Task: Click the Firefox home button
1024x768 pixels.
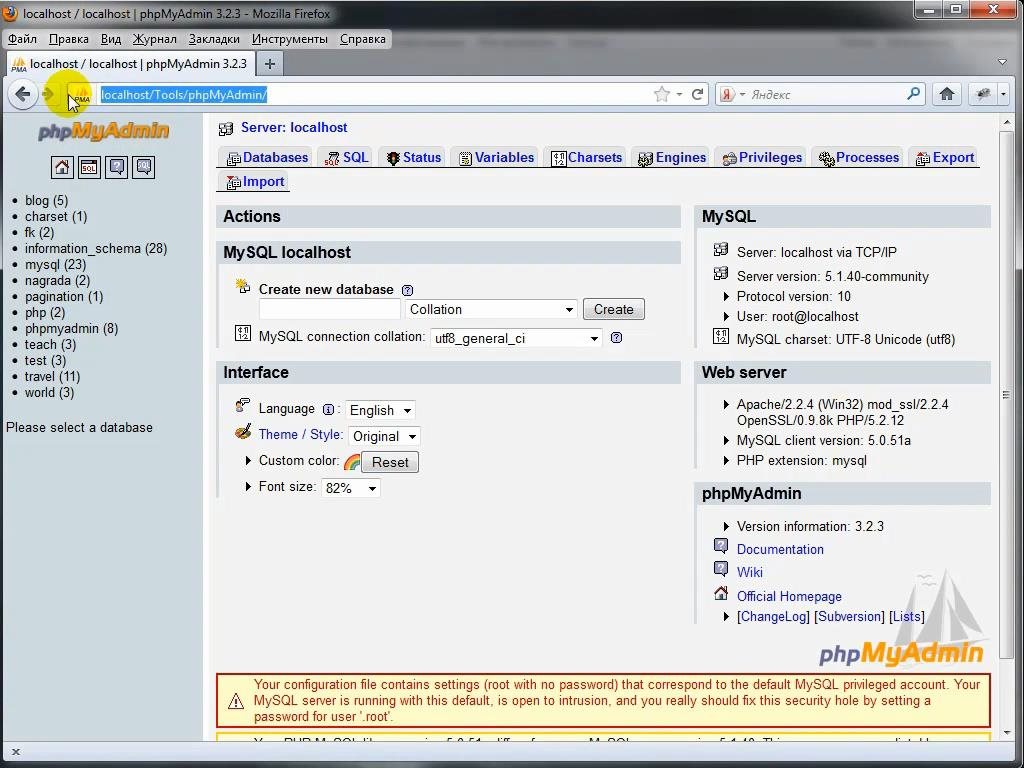Action: pos(947,95)
